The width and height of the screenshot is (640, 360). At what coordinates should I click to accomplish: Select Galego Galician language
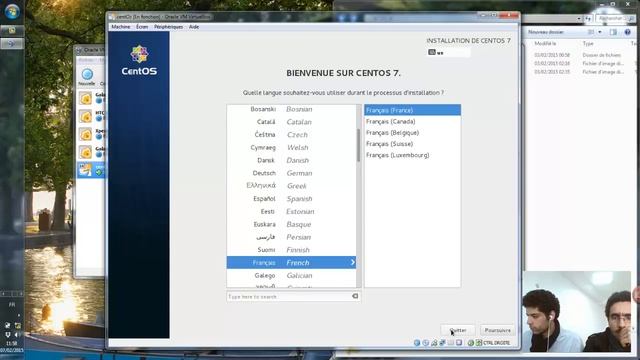click(x=291, y=276)
